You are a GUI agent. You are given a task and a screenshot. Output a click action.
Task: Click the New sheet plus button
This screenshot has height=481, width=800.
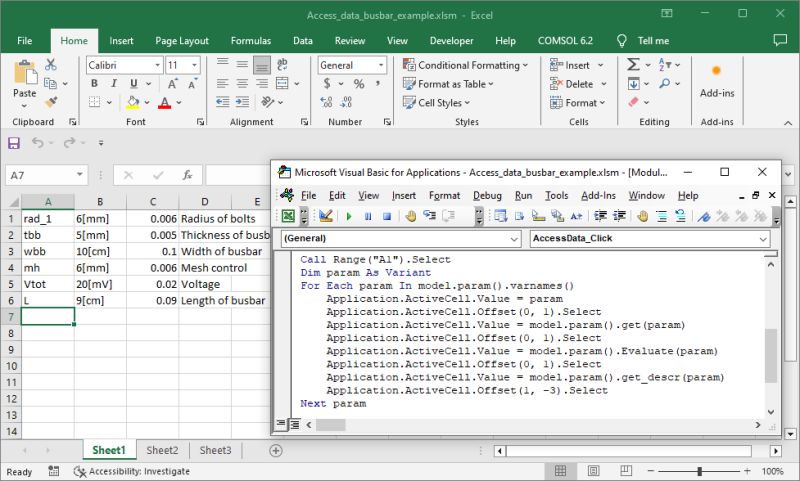click(x=276, y=450)
